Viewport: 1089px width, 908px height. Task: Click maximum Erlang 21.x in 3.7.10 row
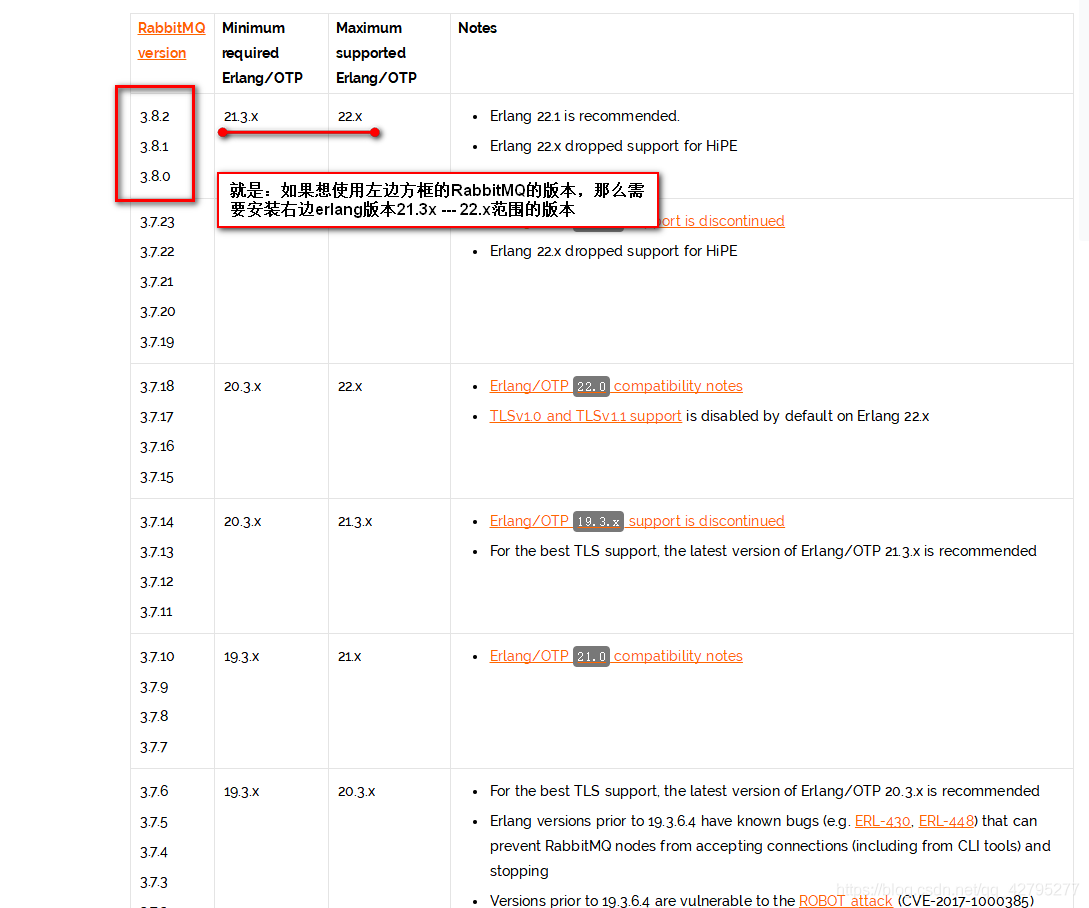tap(349, 657)
